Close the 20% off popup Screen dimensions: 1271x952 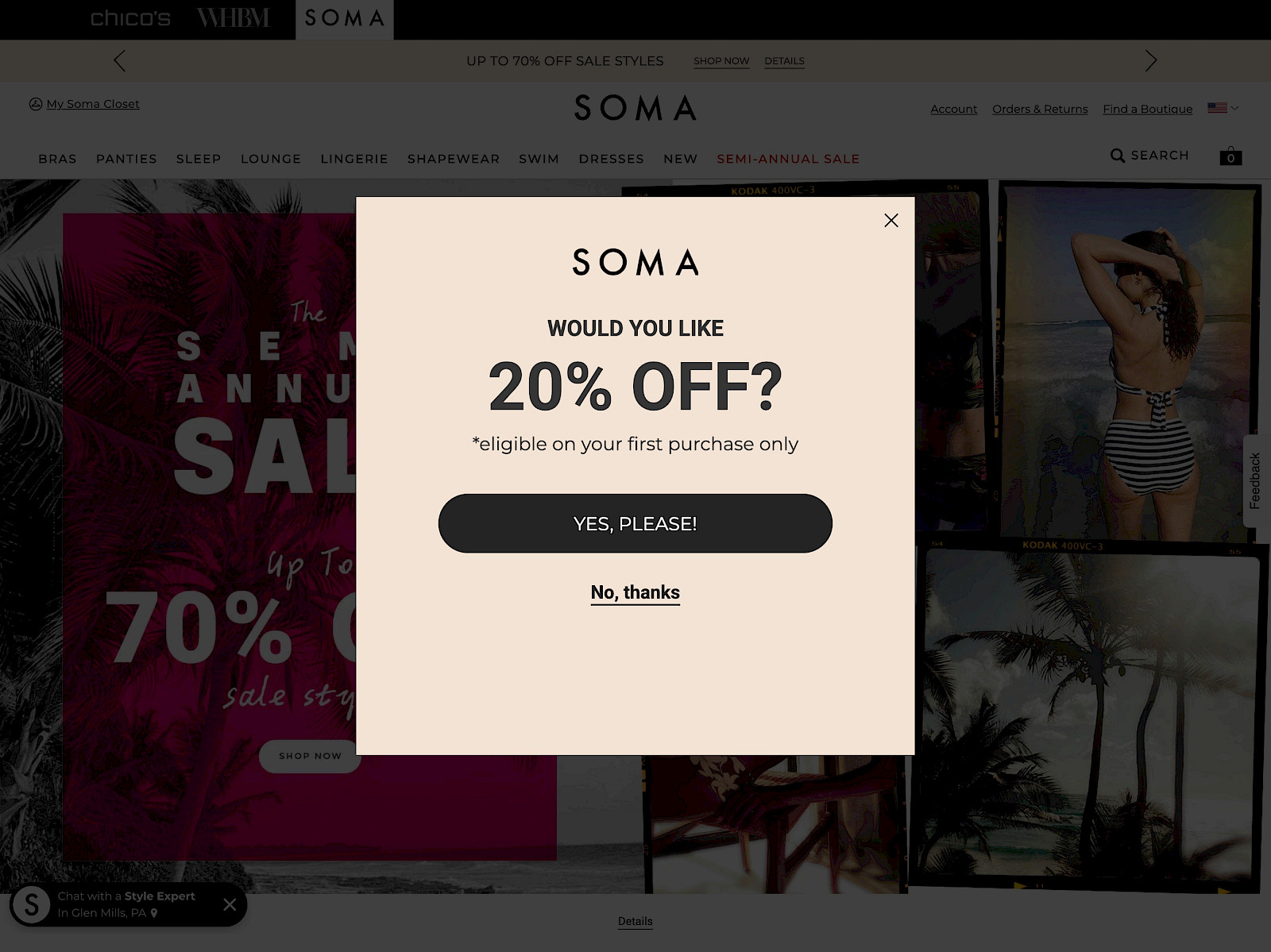891,221
